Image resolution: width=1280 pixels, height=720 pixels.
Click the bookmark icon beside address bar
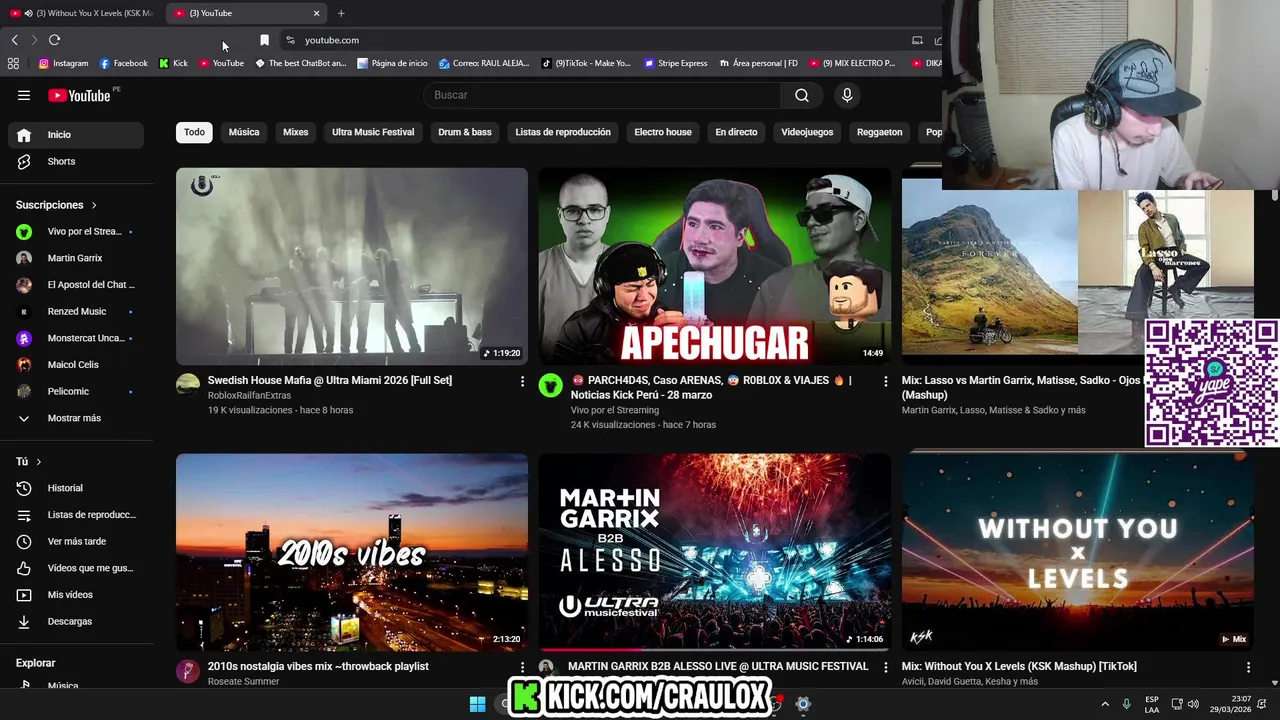point(264,40)
